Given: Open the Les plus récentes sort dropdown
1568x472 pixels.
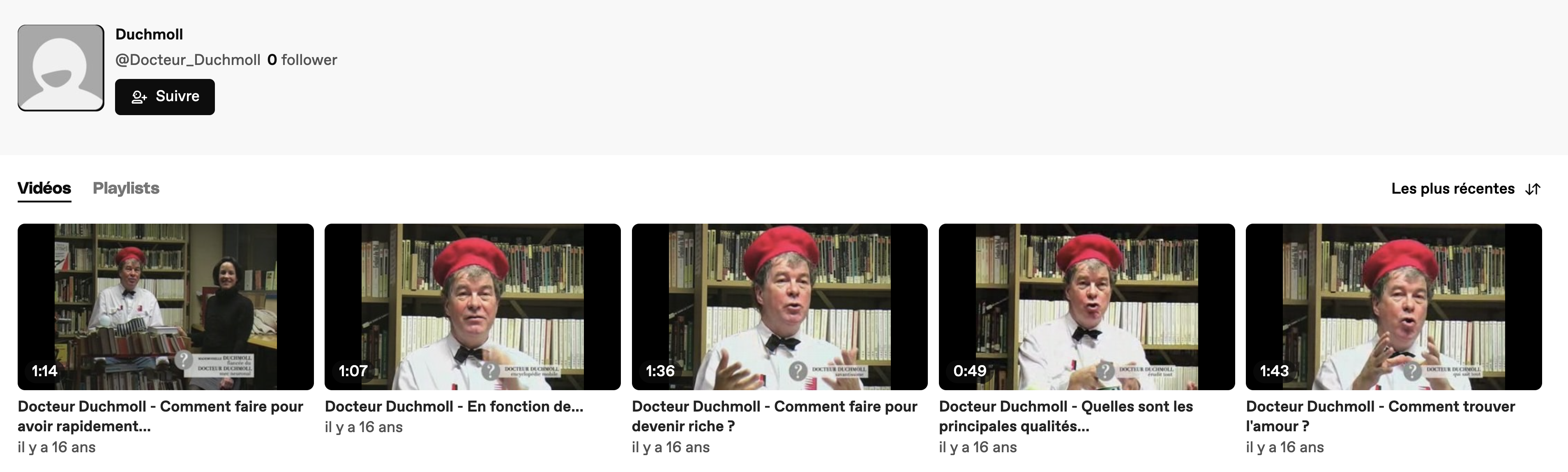Looking at the screenshot, I should click(1466, 190).
